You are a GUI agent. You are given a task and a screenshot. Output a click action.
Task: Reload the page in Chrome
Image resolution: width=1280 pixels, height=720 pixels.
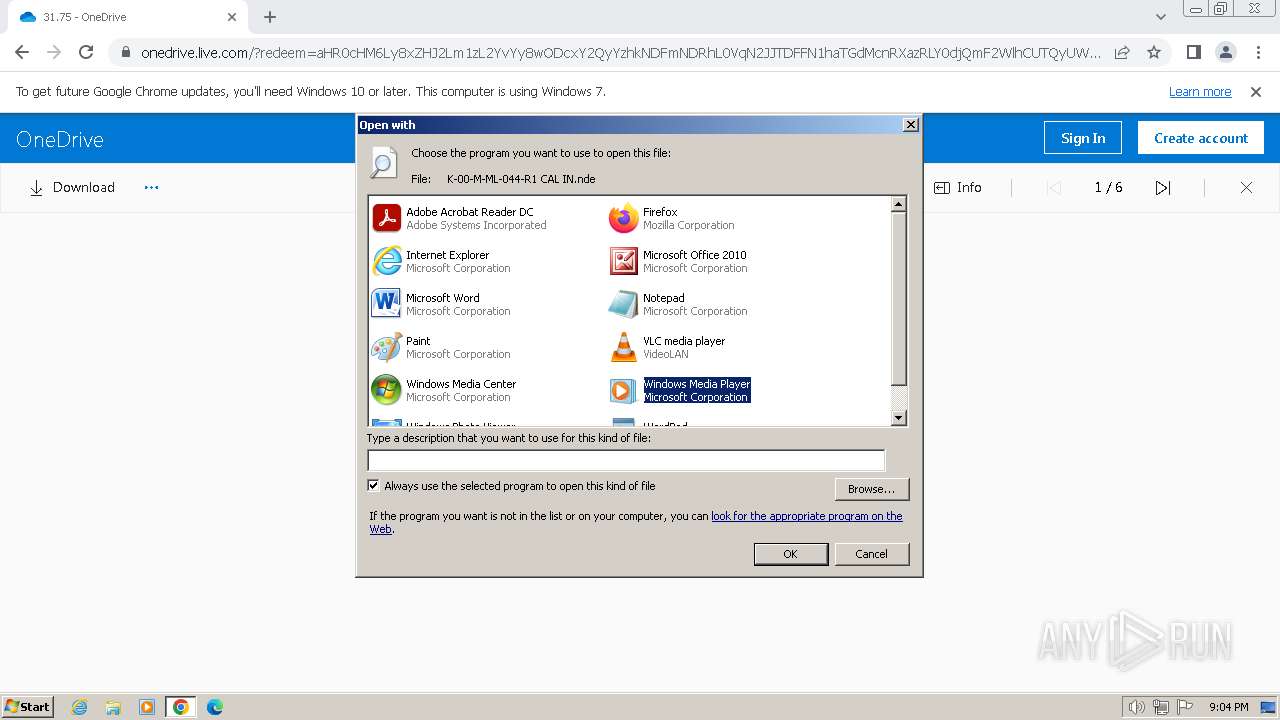[x=86, y=52]
